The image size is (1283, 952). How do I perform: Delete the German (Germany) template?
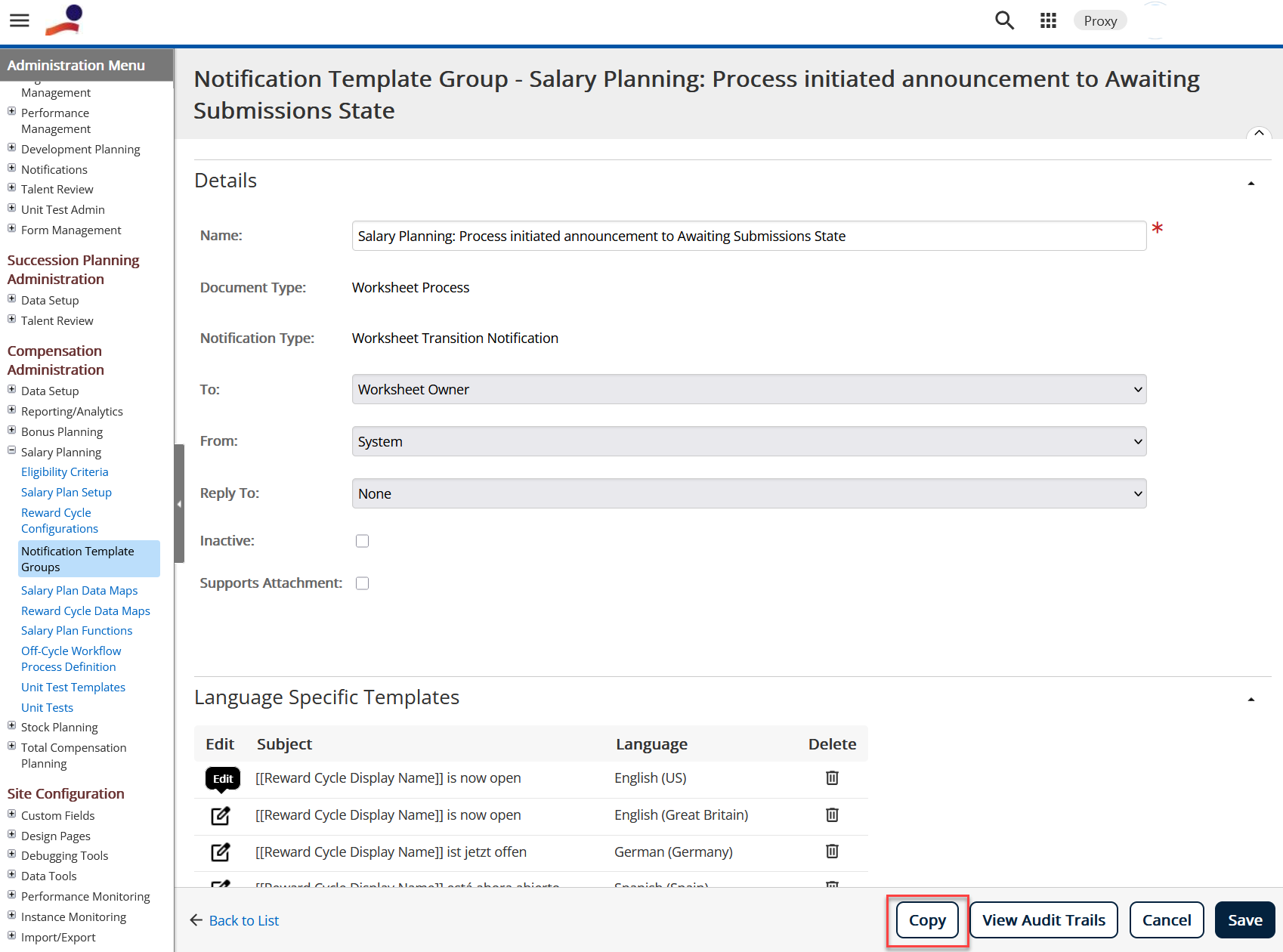(832, 852)
